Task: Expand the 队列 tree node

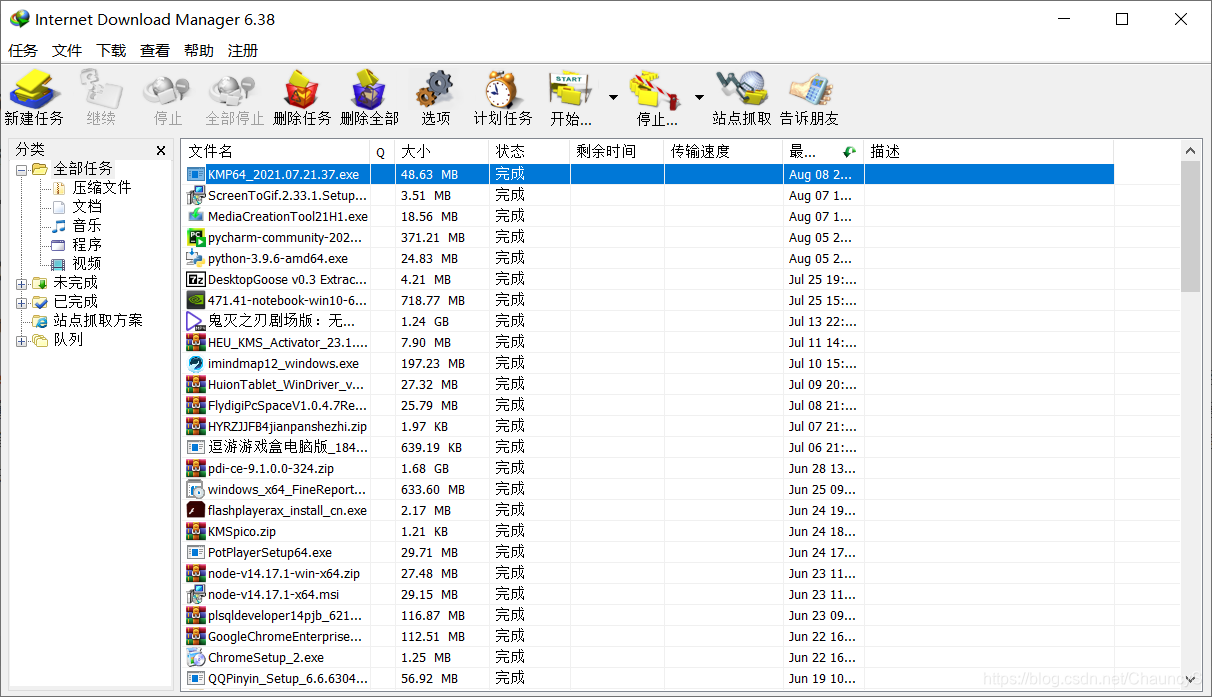Action: click(22, 340)
